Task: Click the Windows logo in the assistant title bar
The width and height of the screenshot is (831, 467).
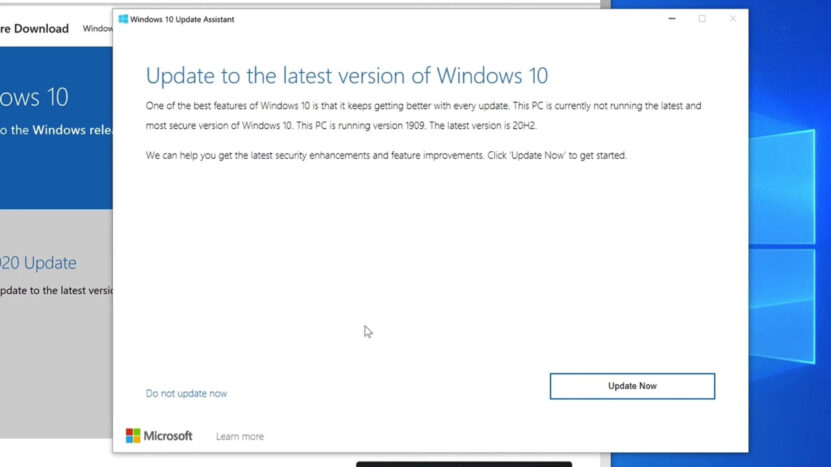Action: pos(123,19)
